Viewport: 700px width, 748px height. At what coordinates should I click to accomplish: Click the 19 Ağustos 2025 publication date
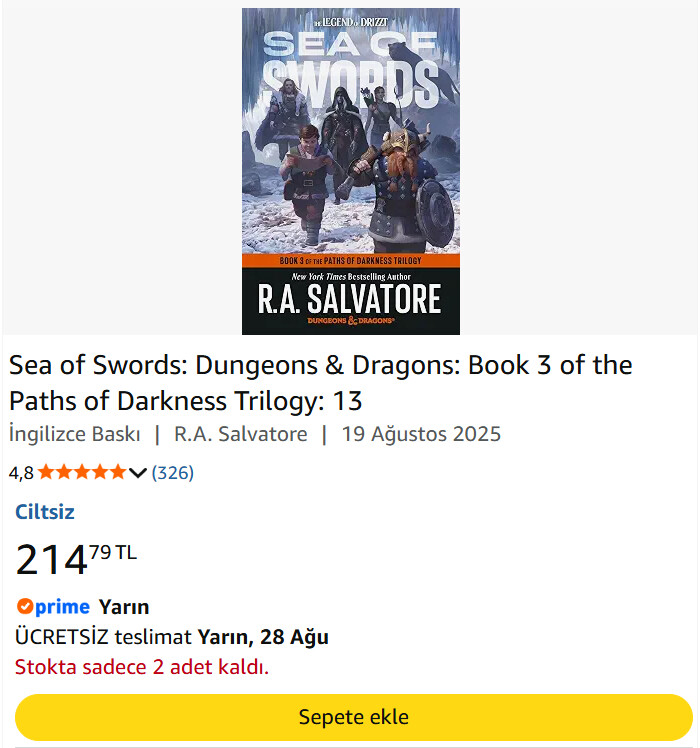pos(421,434)
